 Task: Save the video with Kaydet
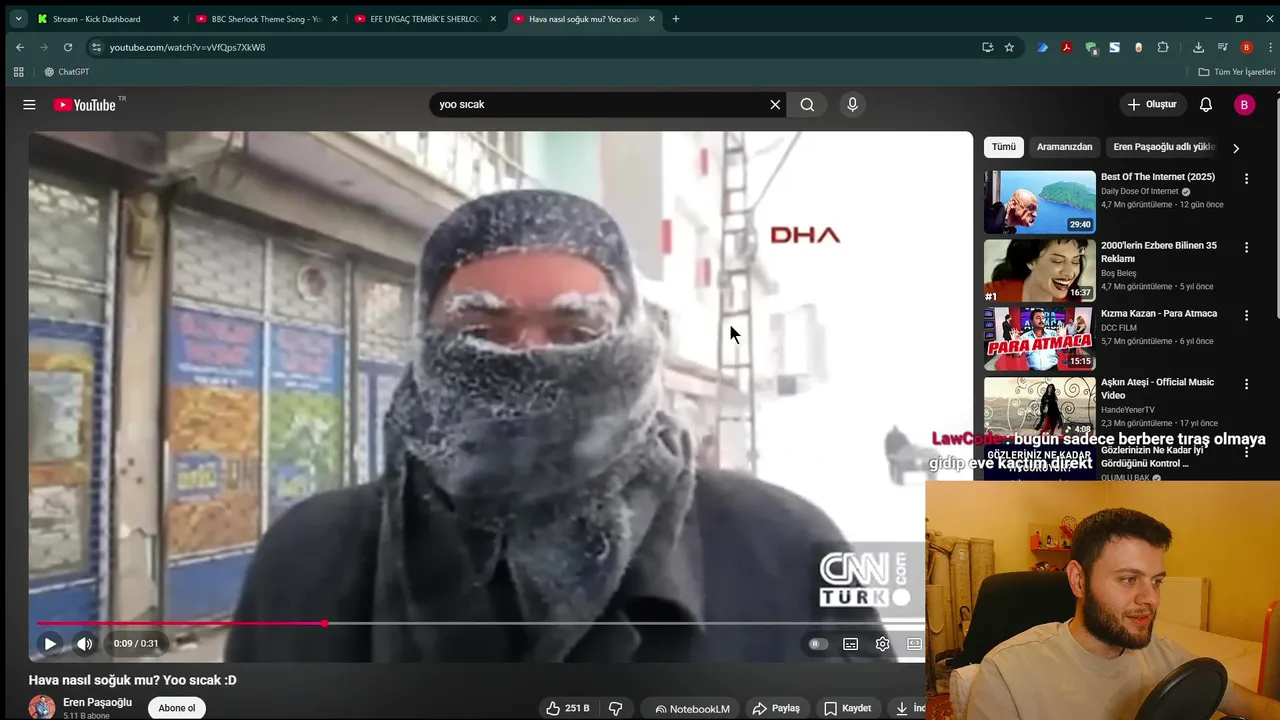click(847, 708)
